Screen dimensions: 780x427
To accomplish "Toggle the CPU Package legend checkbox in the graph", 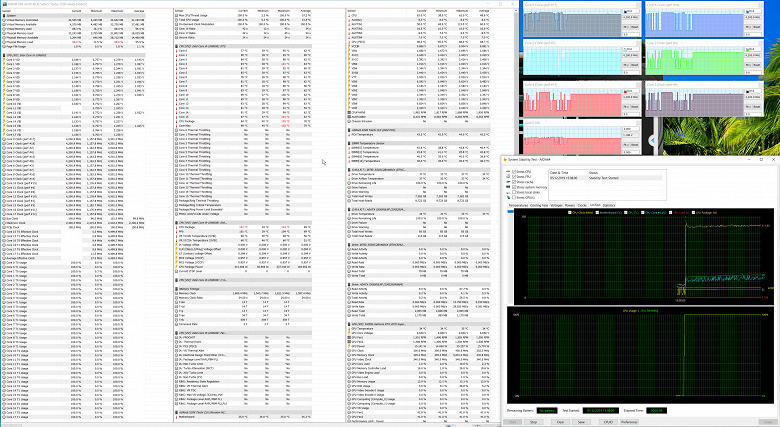I will (x=693, y=213).
